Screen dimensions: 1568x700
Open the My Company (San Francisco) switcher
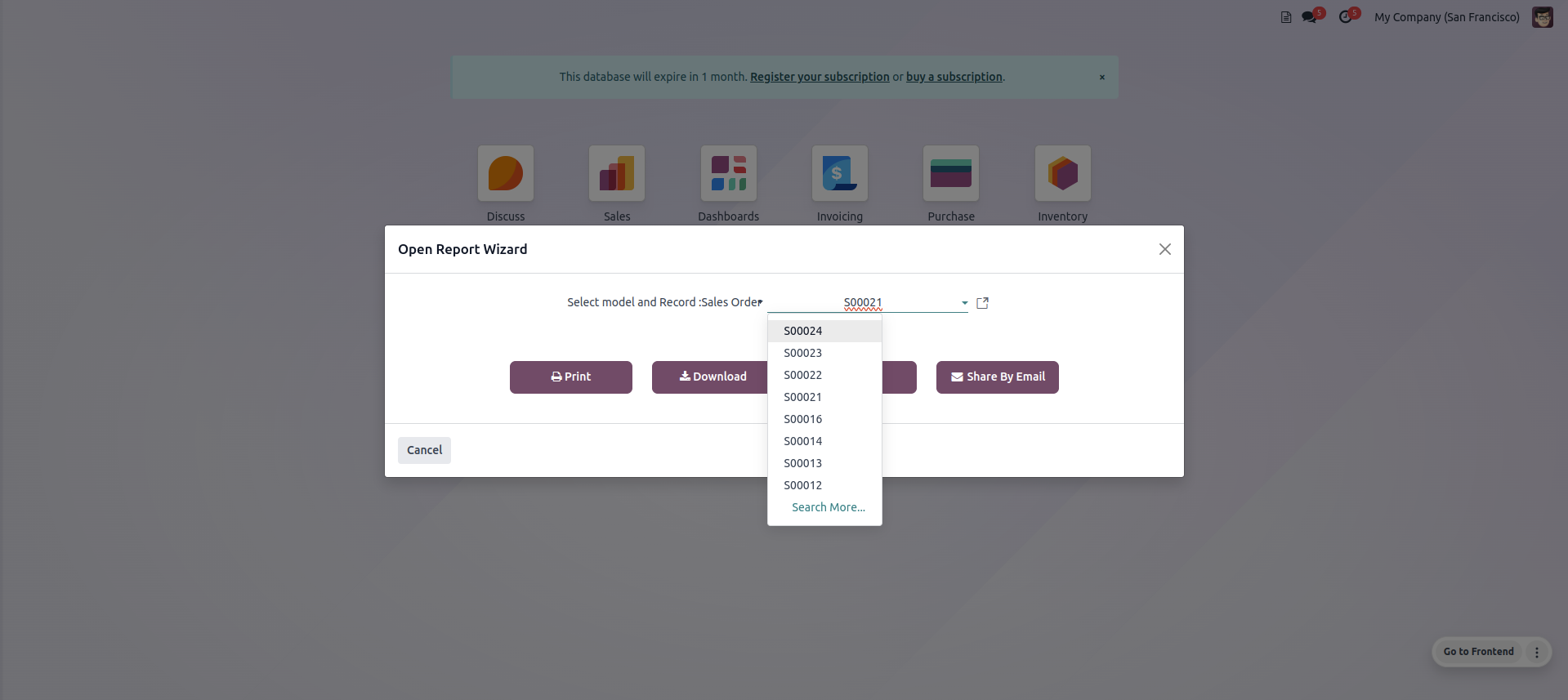(x=1446, y=17)
